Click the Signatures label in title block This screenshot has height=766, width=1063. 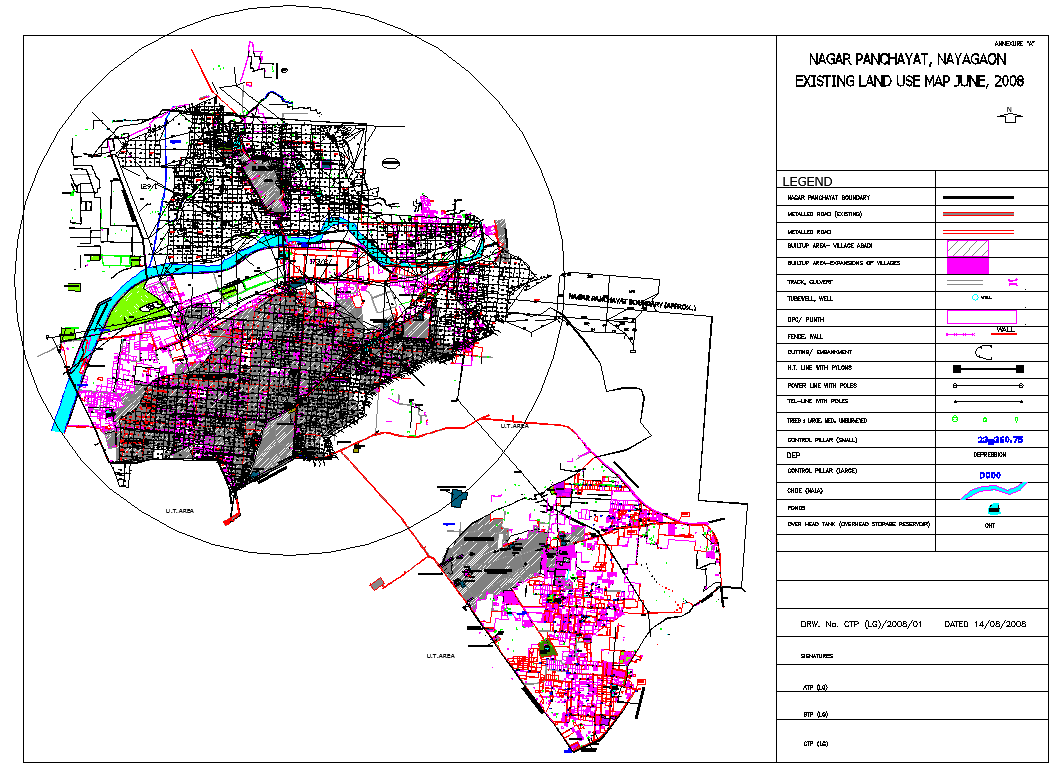pyautogui.click(x=819, y=656)
